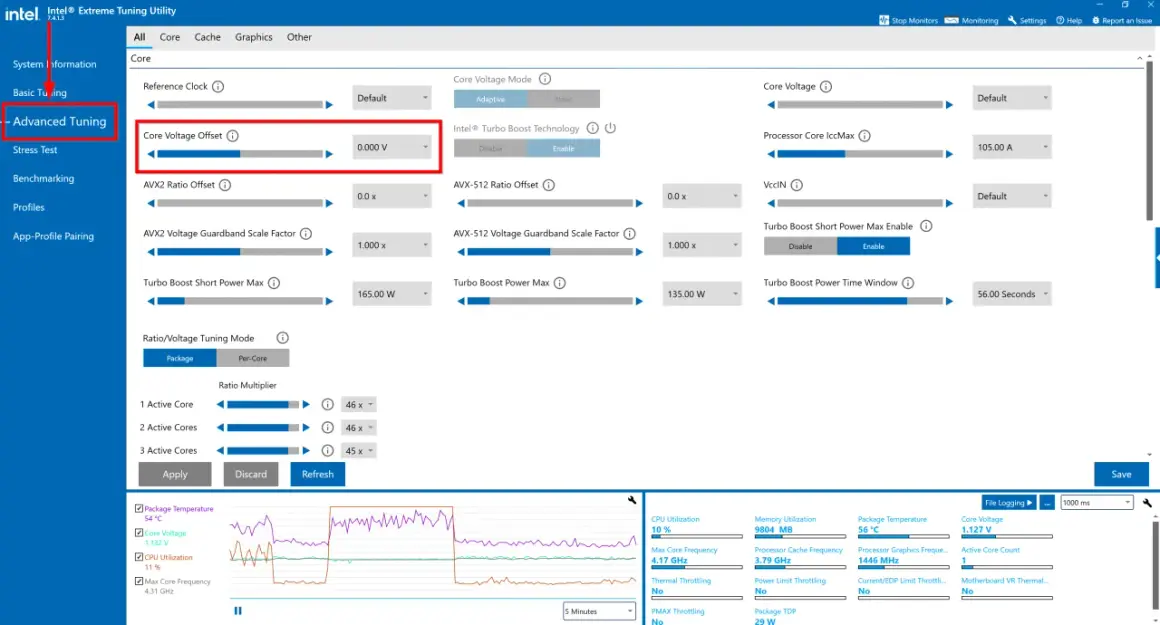Show Turbo Boost Power Time Window info
Screen dimensions: 1160x625
(x=908, y=283)
